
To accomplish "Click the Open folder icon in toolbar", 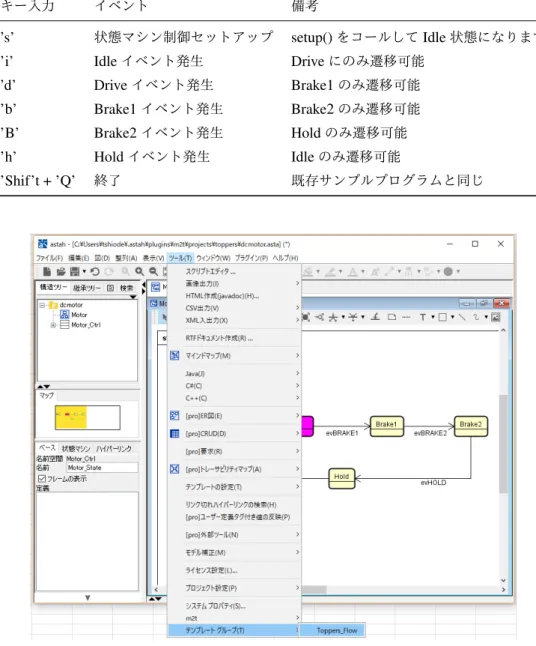I will point(61,272).
